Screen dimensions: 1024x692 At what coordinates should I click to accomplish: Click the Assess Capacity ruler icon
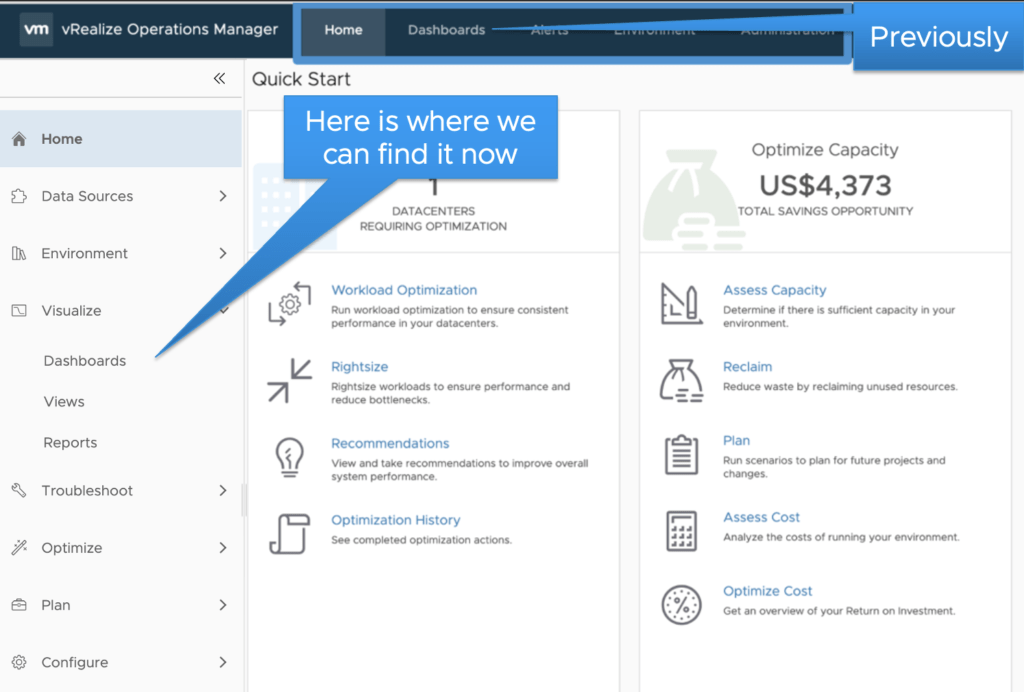pos(681,304)
